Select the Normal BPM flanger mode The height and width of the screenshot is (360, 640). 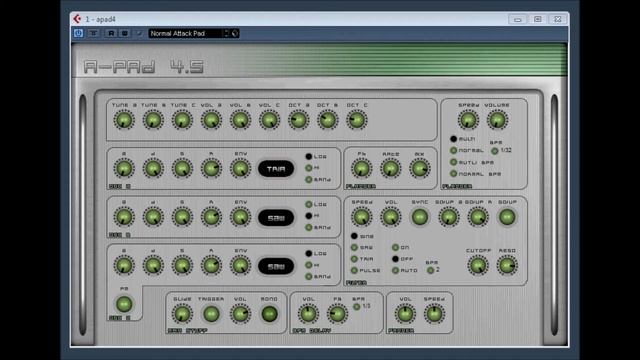[x=453, y=173]
